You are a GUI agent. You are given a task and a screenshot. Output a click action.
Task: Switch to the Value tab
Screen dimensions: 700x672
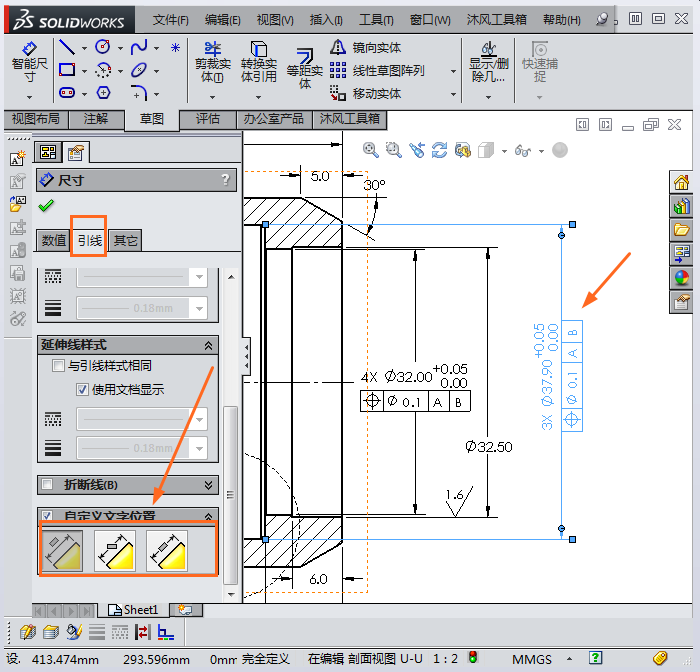click(x=54, y=240)
